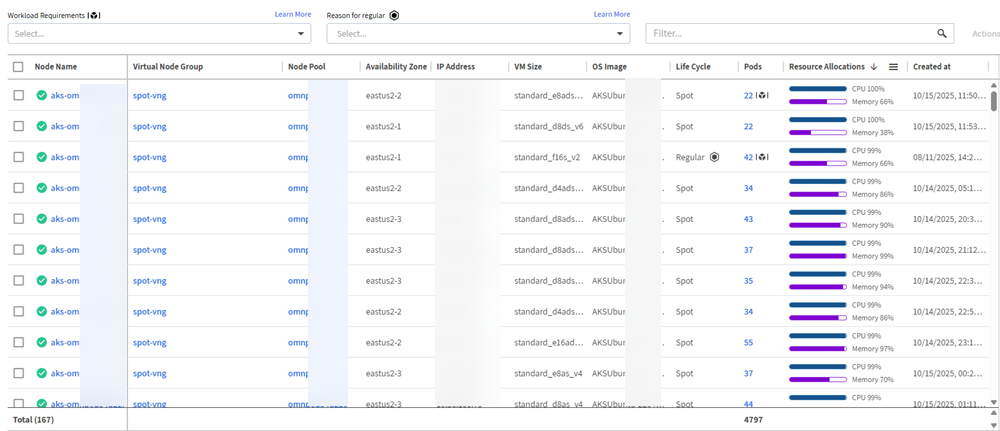Open Learn More link above Workload Requirements
The image size is (1000, 431).
click(293, 14)
